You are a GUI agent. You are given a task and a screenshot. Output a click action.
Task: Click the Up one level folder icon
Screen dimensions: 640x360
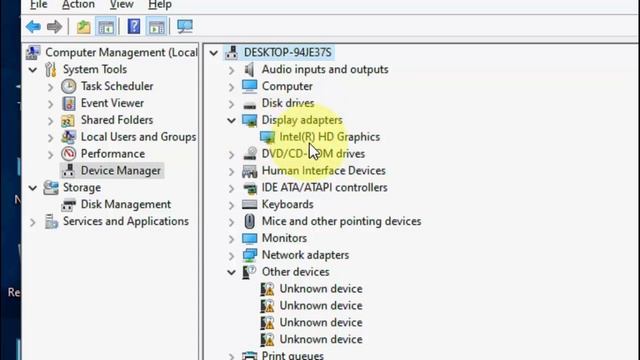click(x=83, y=27)
